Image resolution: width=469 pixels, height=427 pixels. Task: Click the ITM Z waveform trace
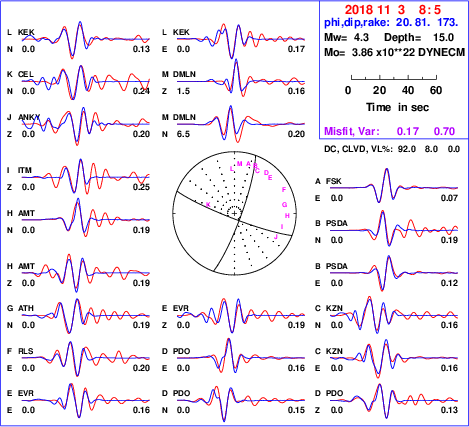point(86,176)
